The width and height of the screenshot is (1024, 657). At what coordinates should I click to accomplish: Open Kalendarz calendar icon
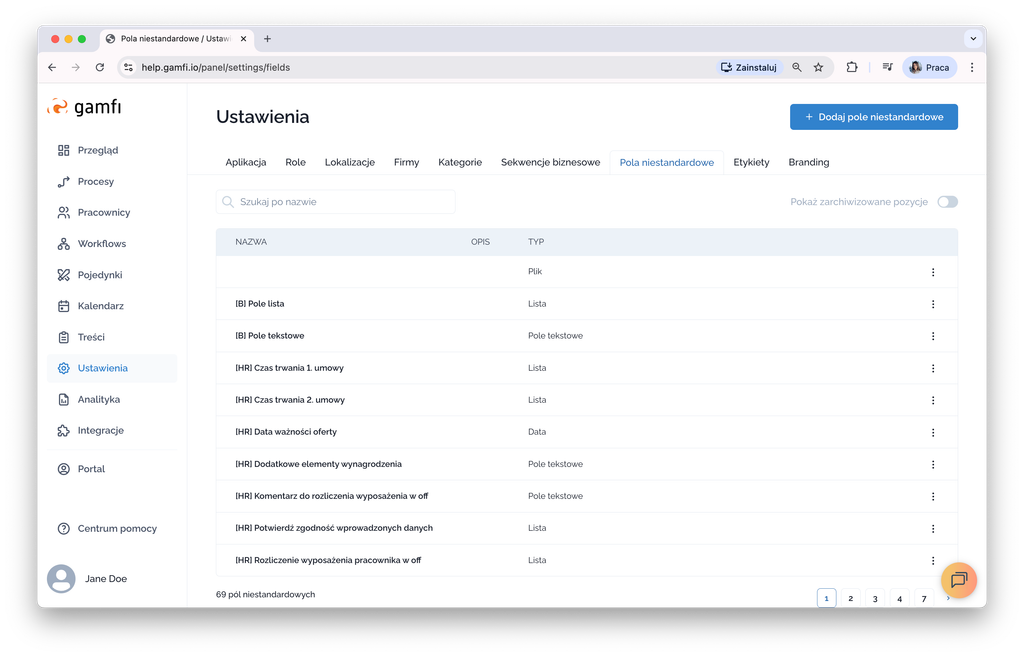tap(64, 306)
